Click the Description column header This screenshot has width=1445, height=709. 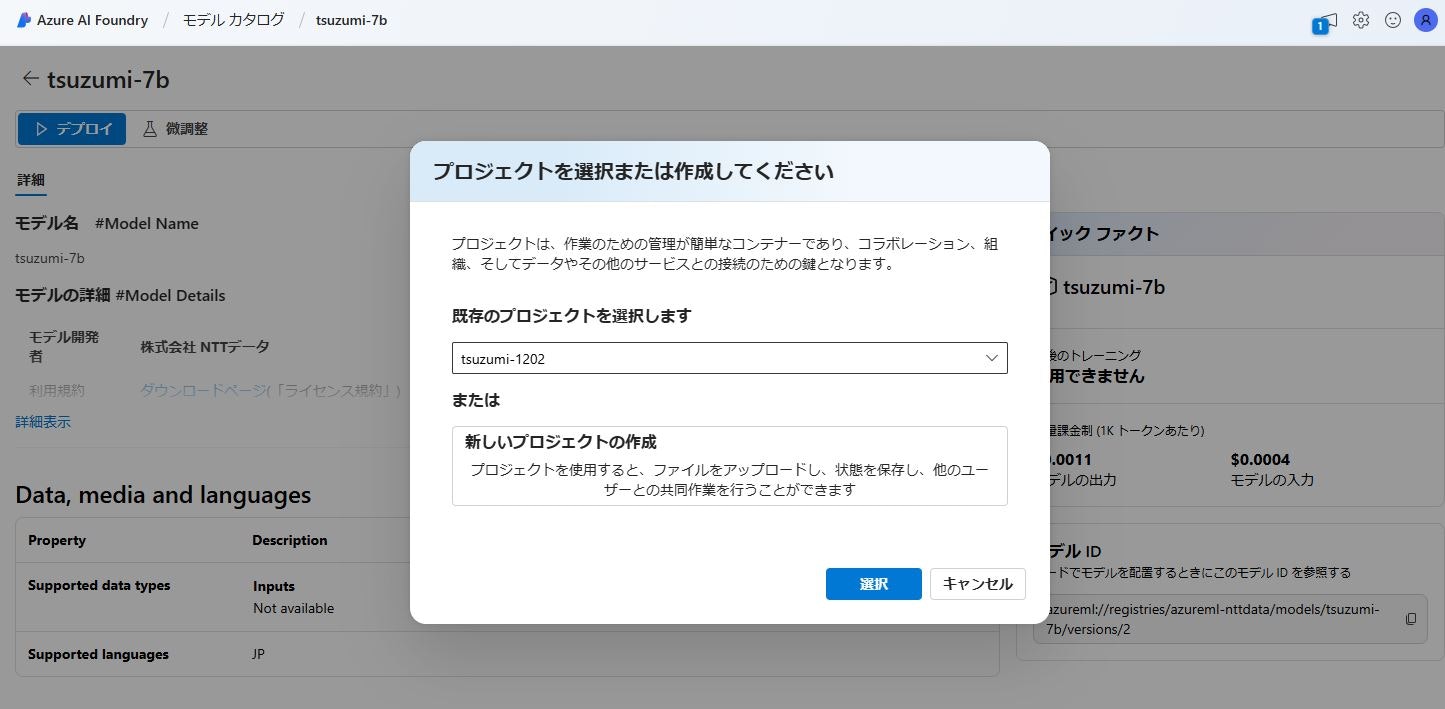290,540
